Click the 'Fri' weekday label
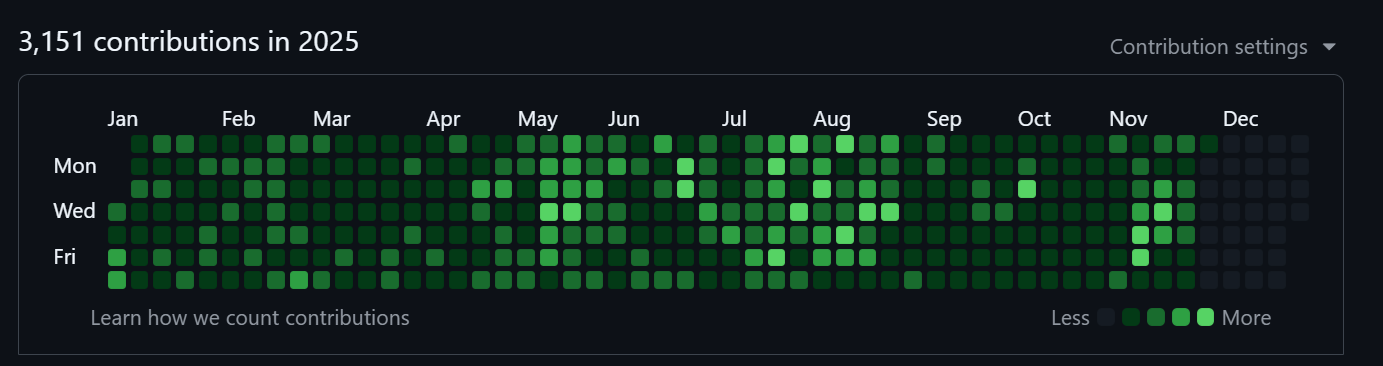 pyautogui.click(x=65, y=257)
